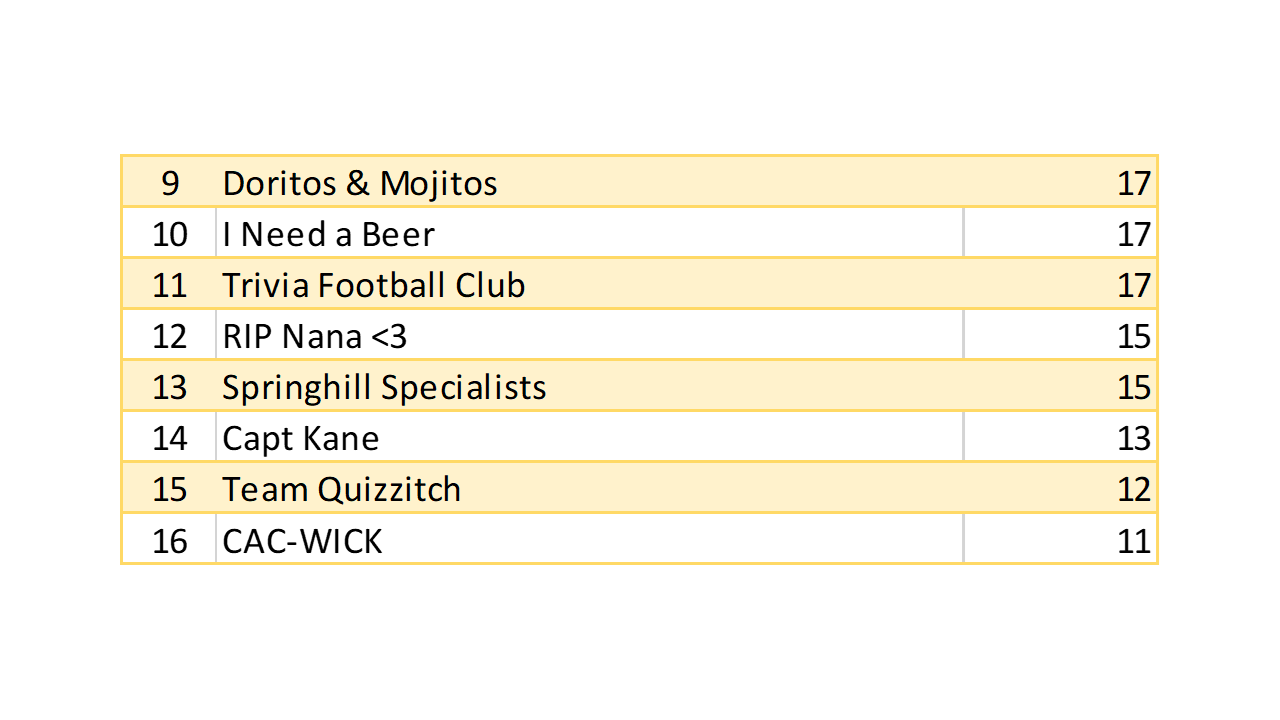Viewport: 1280px width, 720px height.
Task: Select the Capt Kane cell
Action: point(301,438)
